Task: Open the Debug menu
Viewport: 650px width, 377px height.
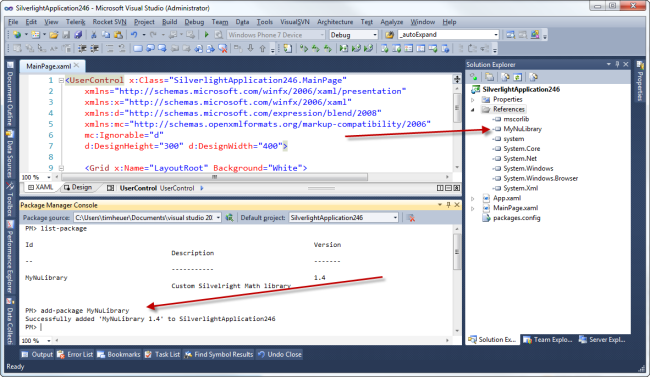Action: pyautogui.click(x=194, y=22)
